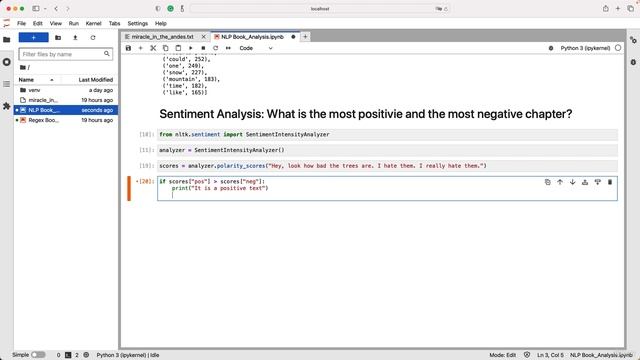
Task: Open Running Terminals and Kernels sidebar
Action: coord(7,62)
